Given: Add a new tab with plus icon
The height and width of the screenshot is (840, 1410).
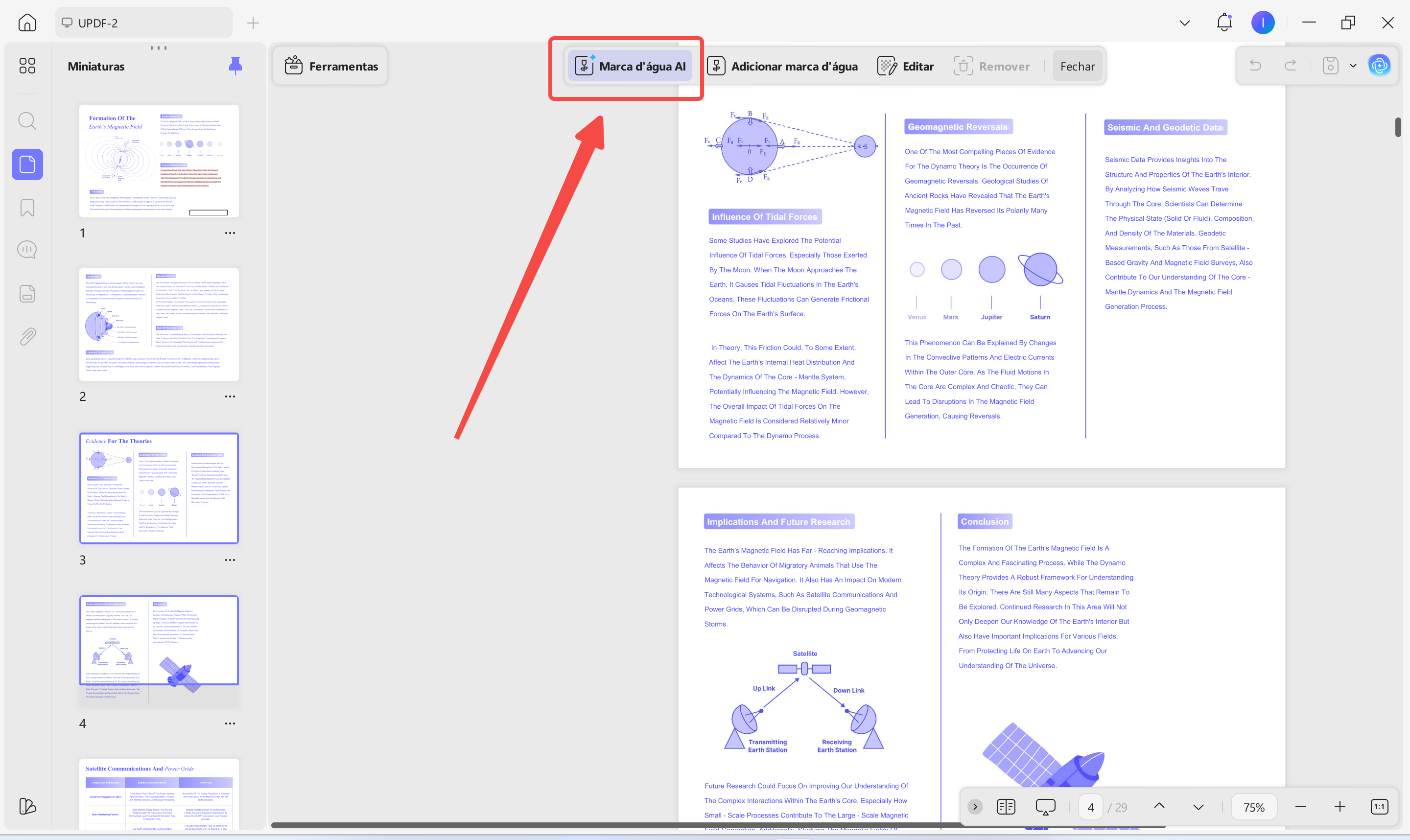Looking at the screenshot, I should click(253, 23).
